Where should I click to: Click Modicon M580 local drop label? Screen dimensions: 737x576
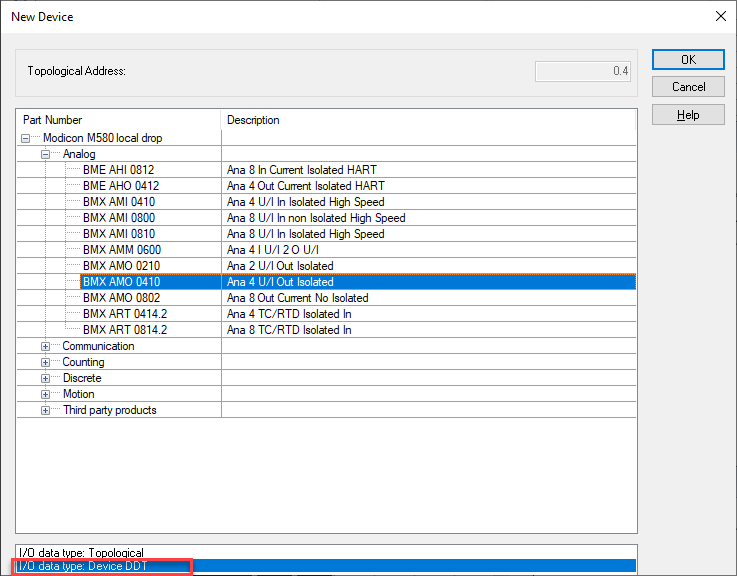(x=102, y=138)
